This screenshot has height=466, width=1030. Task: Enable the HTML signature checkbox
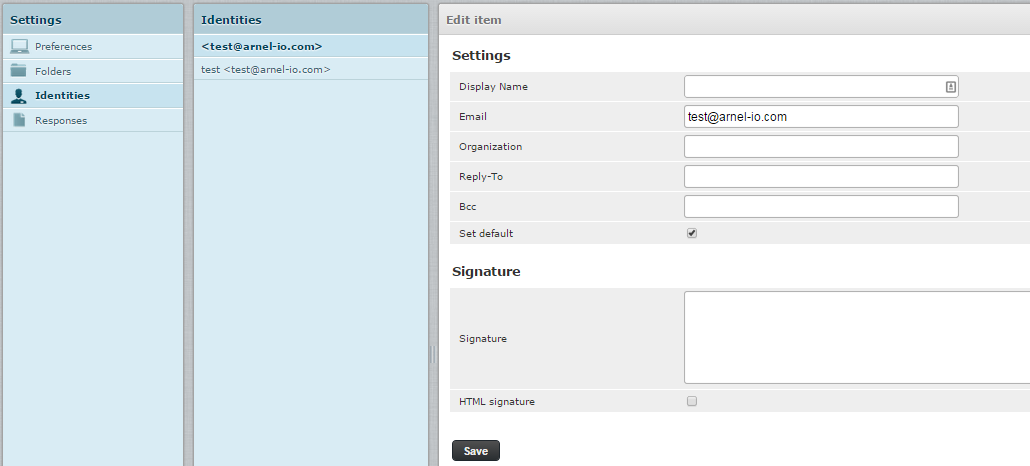[692, 401]
